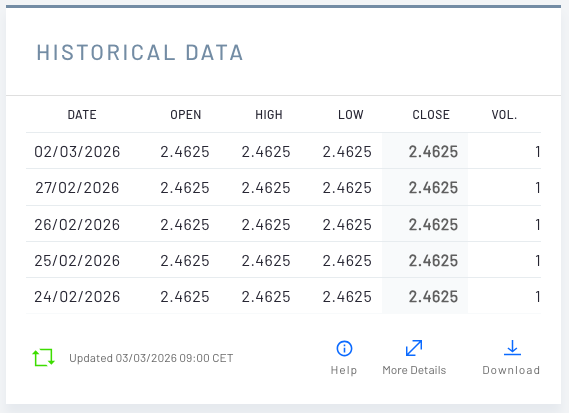Select the date 02/03/2026
The height and width of the screenshot is (413, 569).
pyautogui.click(x=77, y=152)
